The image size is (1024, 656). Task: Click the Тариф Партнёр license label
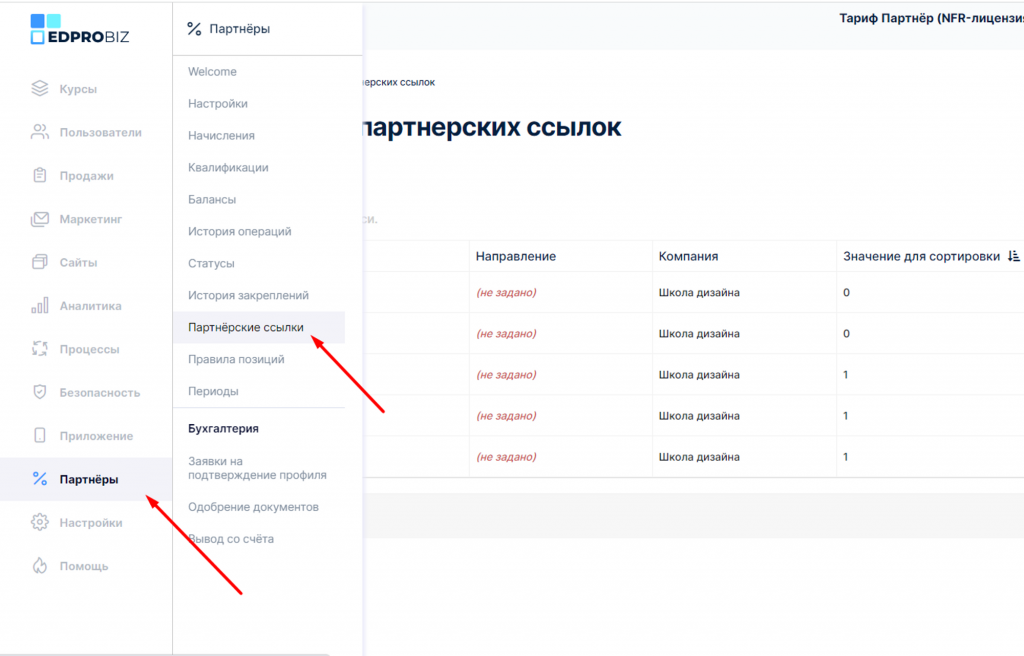pyautogui.click(x=931, y=18)
